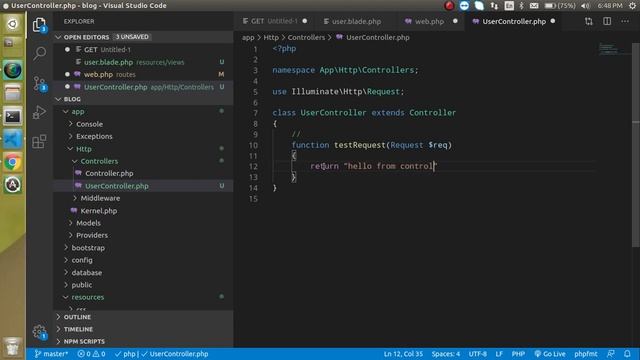Expand the Outline panel
The height and width of the screenshot is (360, 640).
[143, 317]
